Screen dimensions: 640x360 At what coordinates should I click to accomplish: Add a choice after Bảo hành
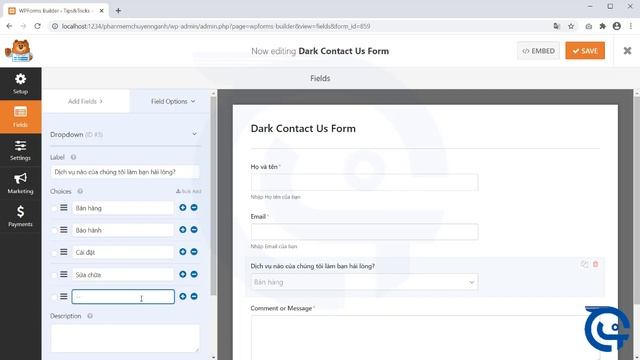pos(183,229)
